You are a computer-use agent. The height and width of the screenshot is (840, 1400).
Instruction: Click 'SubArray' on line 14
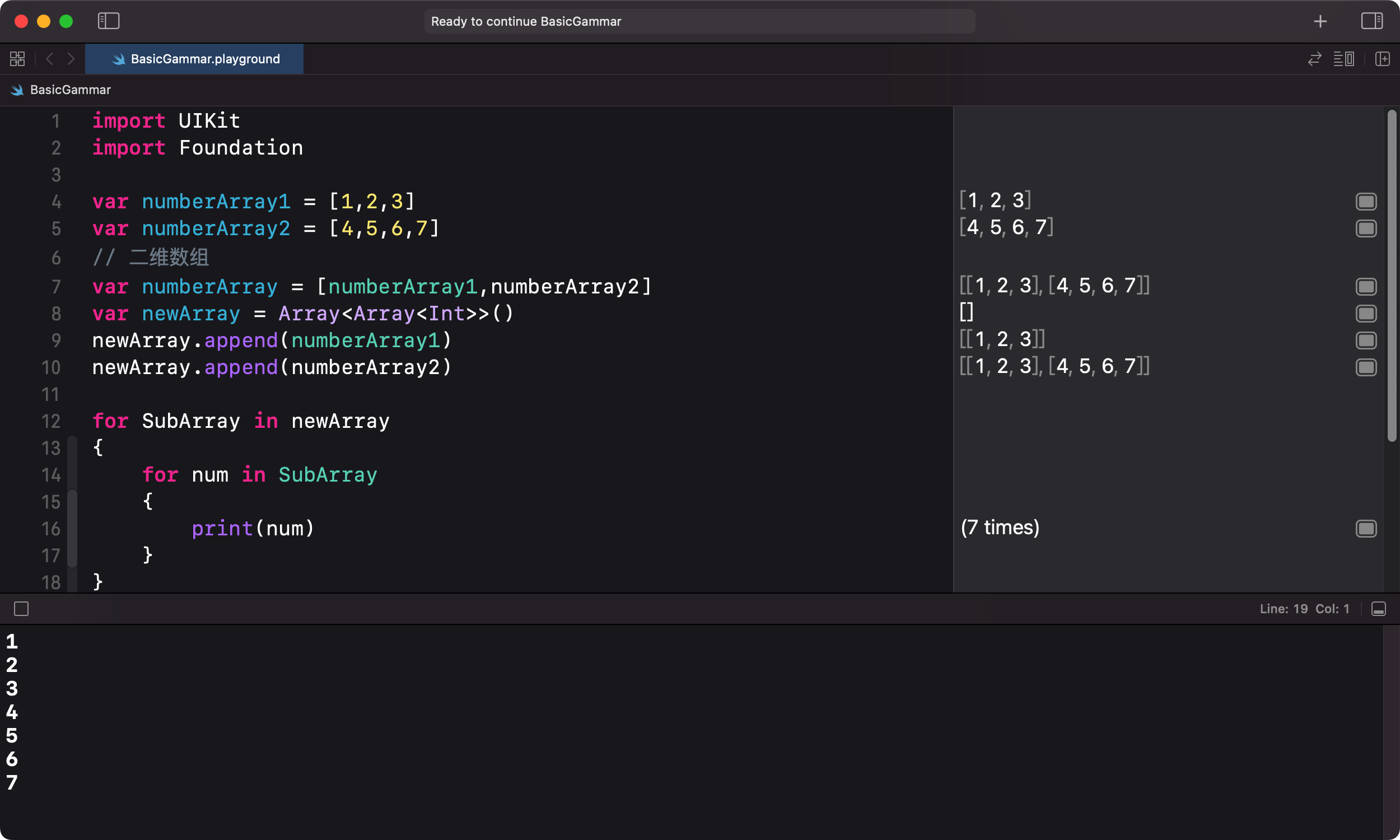(328, 475)
